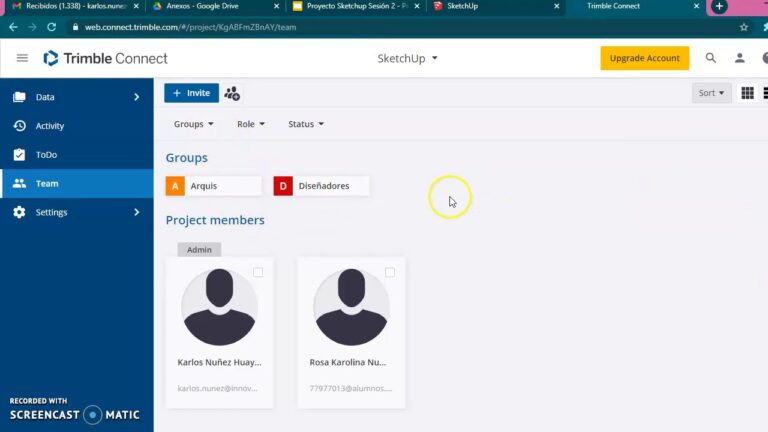Viewport: 768px width, 432px height.
Task: Go to ToDo in the sidebar
Action: (46, 155)
